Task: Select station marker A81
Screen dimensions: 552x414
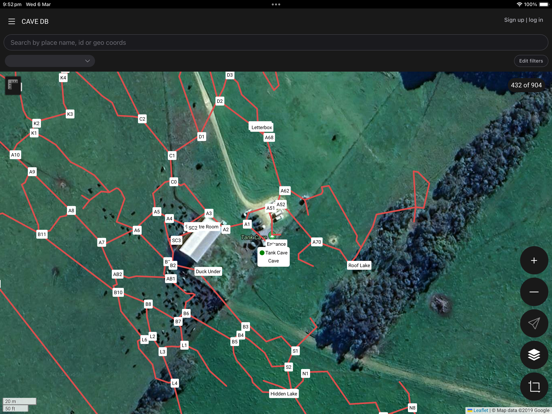Action: click(x=170, y=278)
